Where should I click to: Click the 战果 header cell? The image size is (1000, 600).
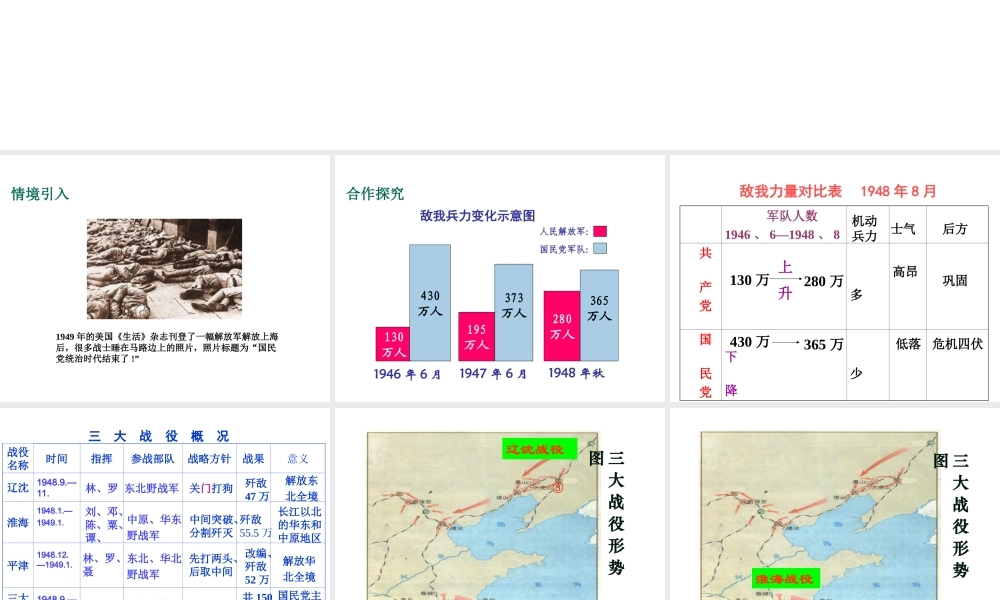click(x=253, y=458)
